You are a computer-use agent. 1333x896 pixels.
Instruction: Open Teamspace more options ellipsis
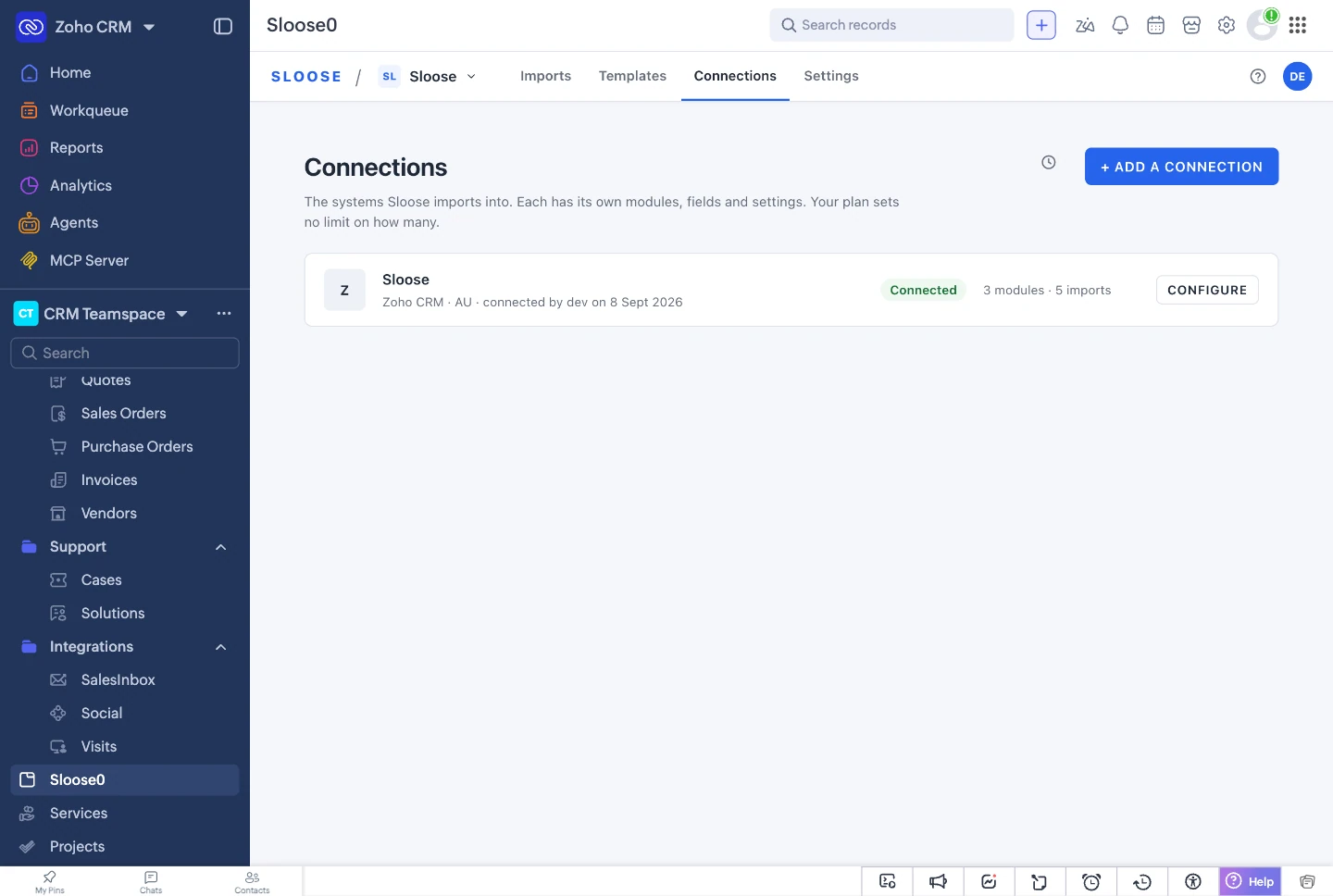coord(224,314)
